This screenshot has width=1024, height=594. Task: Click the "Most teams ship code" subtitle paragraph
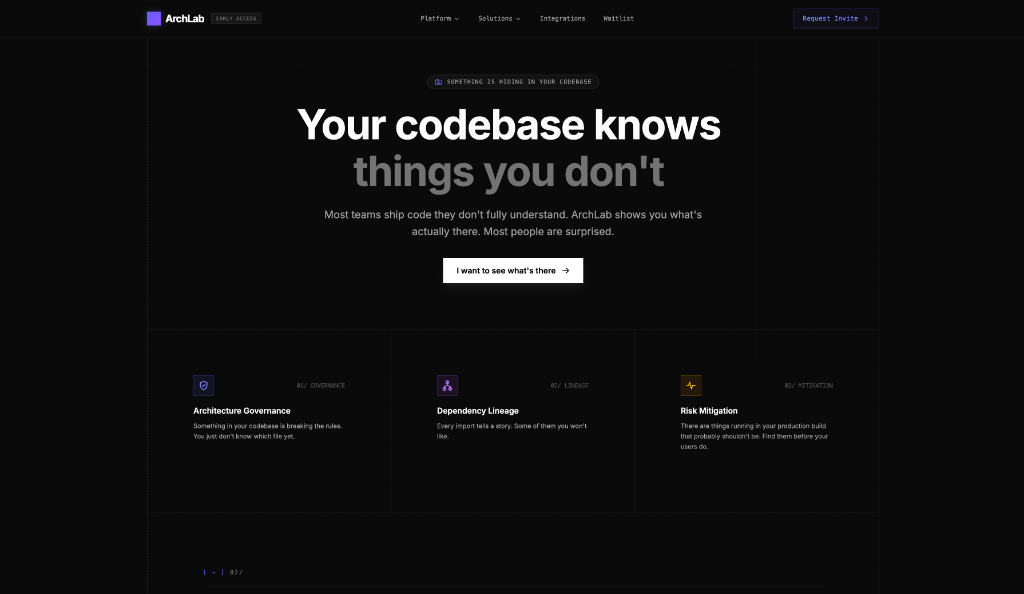pos(513,223)
